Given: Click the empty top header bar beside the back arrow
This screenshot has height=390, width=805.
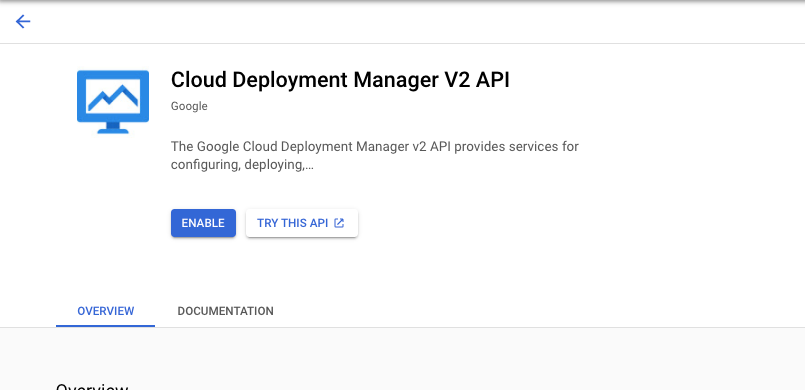Looking at the screenshot, I should [x=411, y=22].
